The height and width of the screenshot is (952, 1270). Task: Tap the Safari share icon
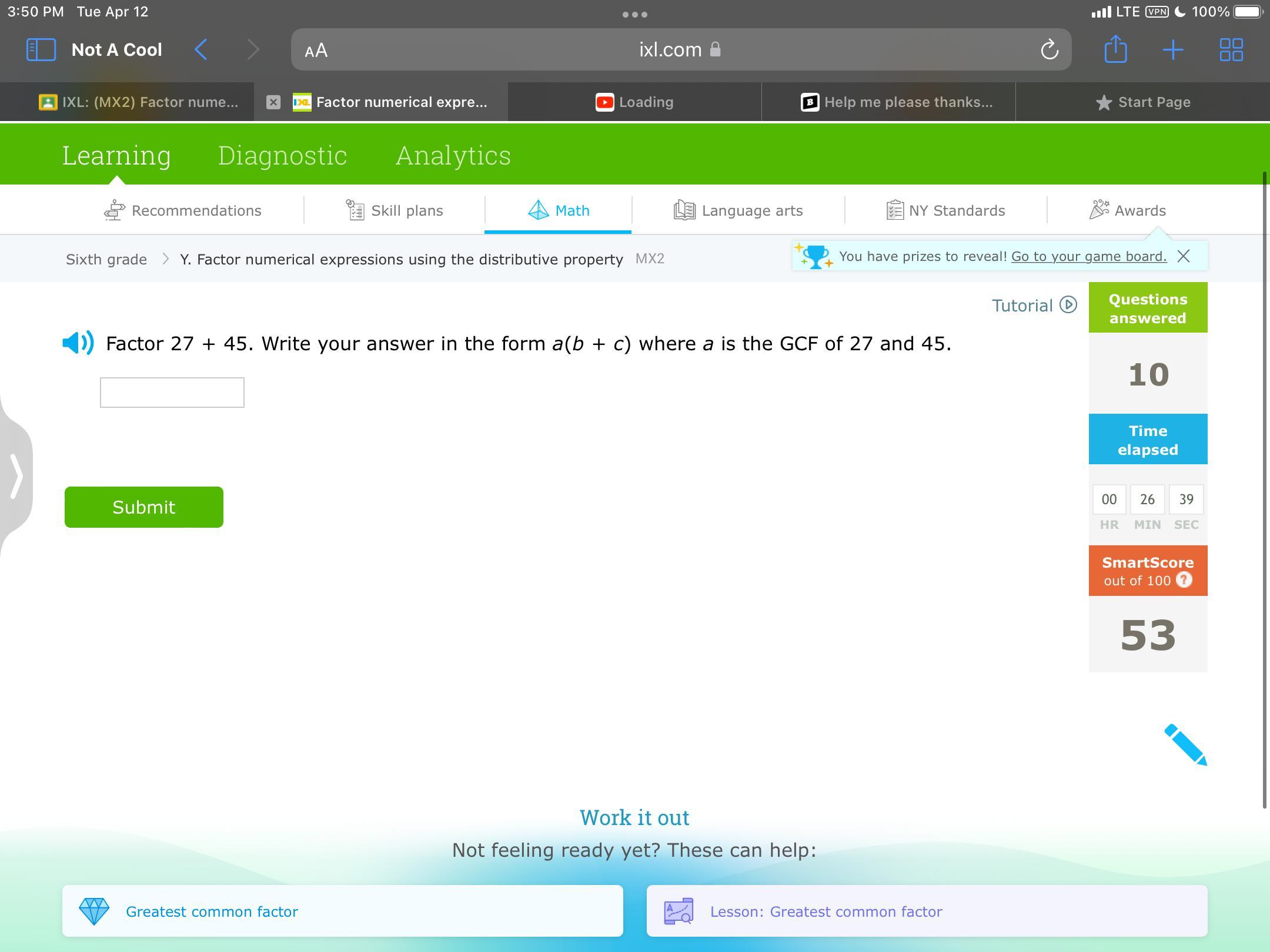[1115, 49]
